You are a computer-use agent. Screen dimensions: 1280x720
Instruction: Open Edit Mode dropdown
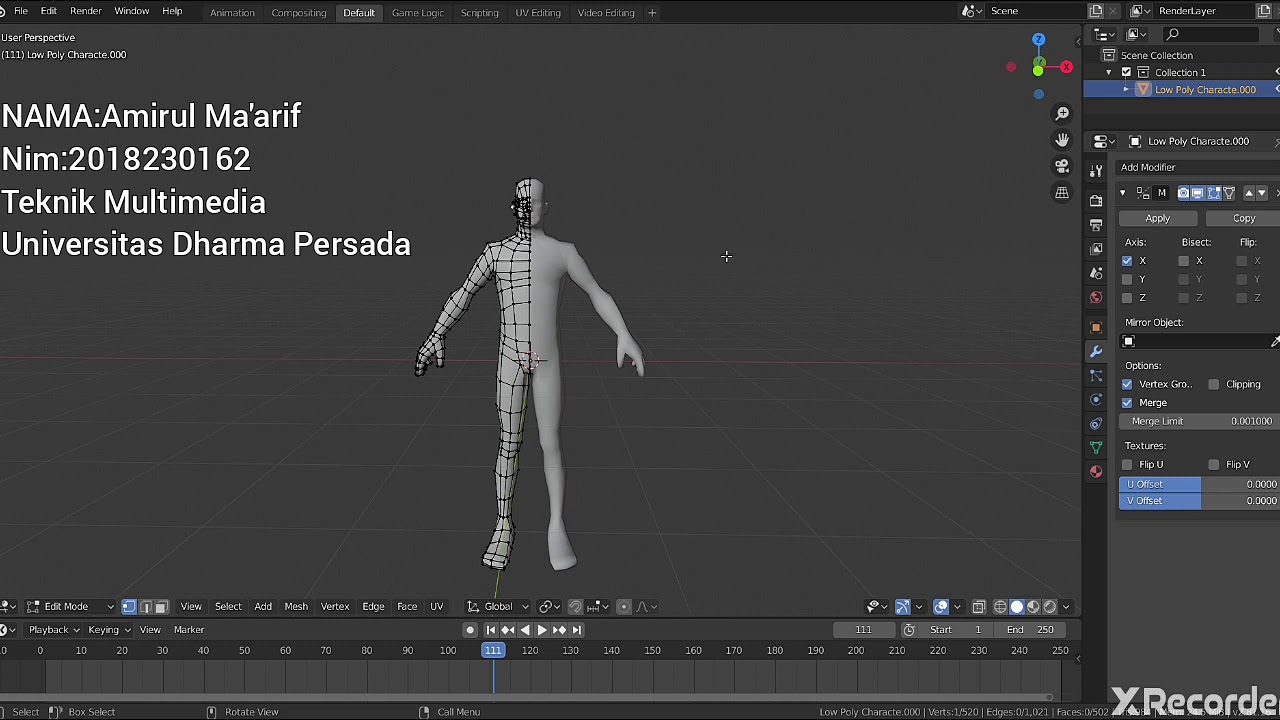(69, 606)
